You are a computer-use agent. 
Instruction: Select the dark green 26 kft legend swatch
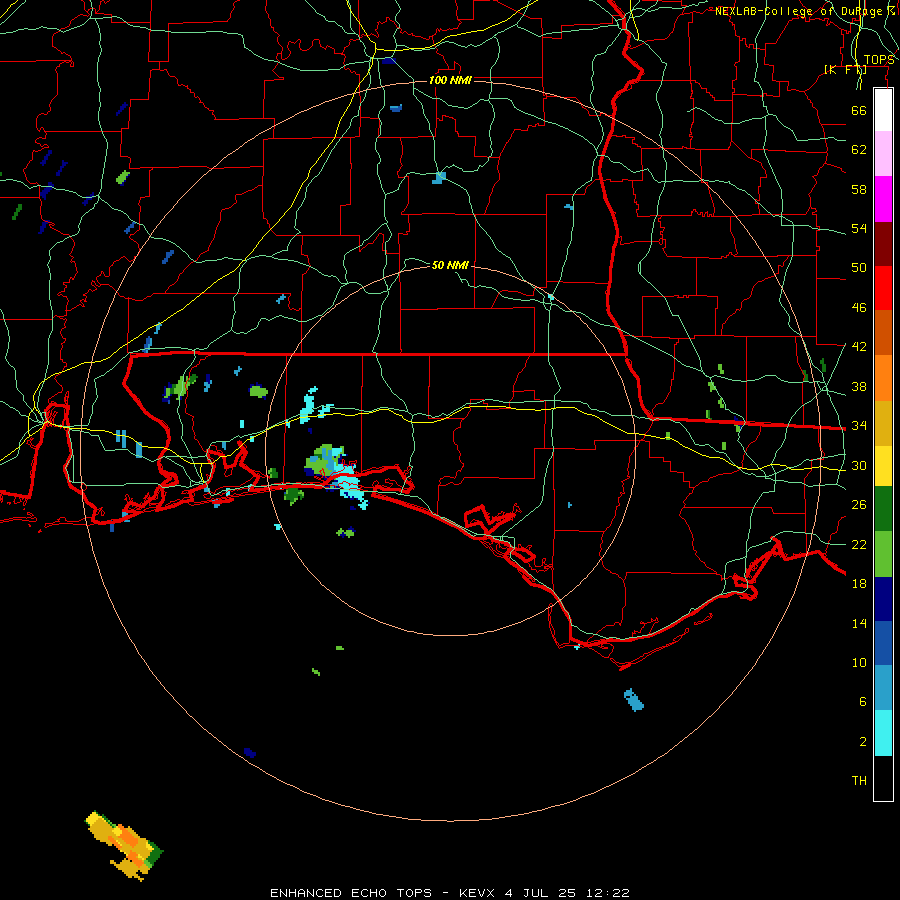point(883,509)
